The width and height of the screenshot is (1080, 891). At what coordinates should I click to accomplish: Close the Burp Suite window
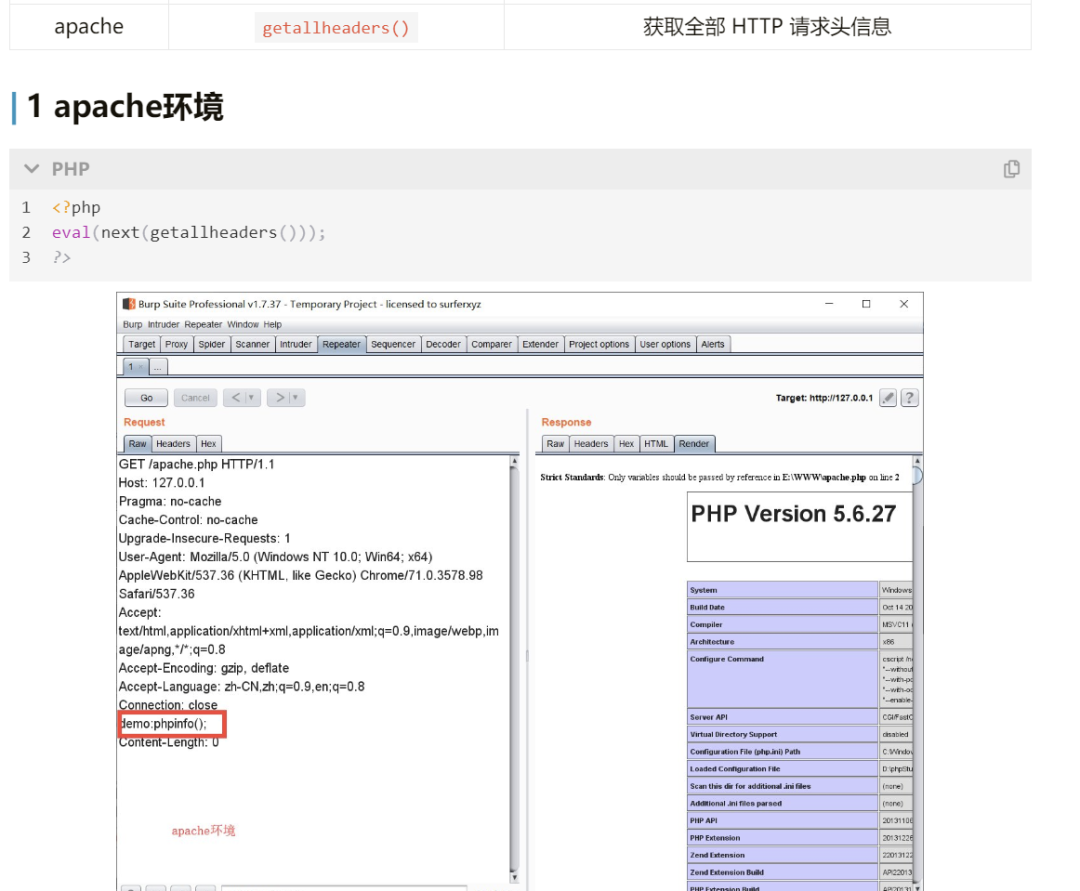click(x=904, y=304)
